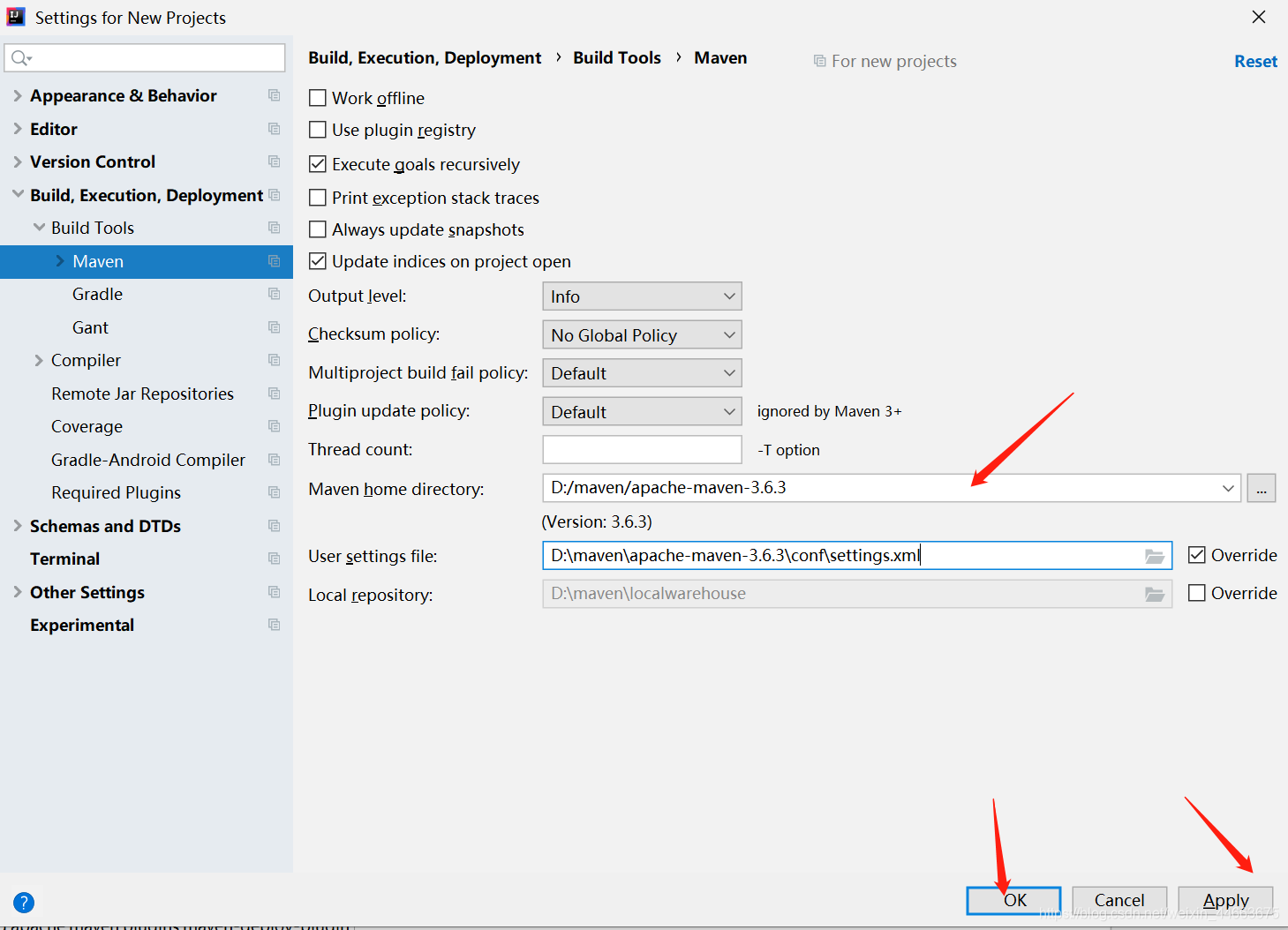Screen dimensions: 1288x930
Task: Collapse the Build Tools node
Action: [x=39, y=228]
